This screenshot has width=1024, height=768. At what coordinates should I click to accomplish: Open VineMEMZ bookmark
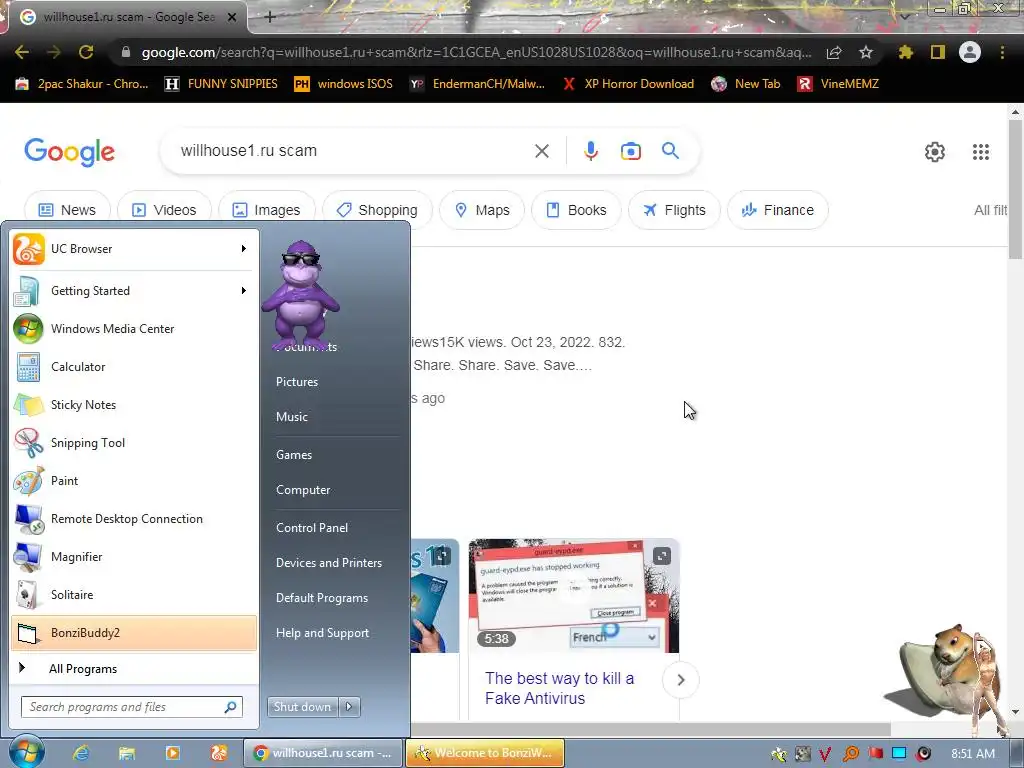point(838,84)
